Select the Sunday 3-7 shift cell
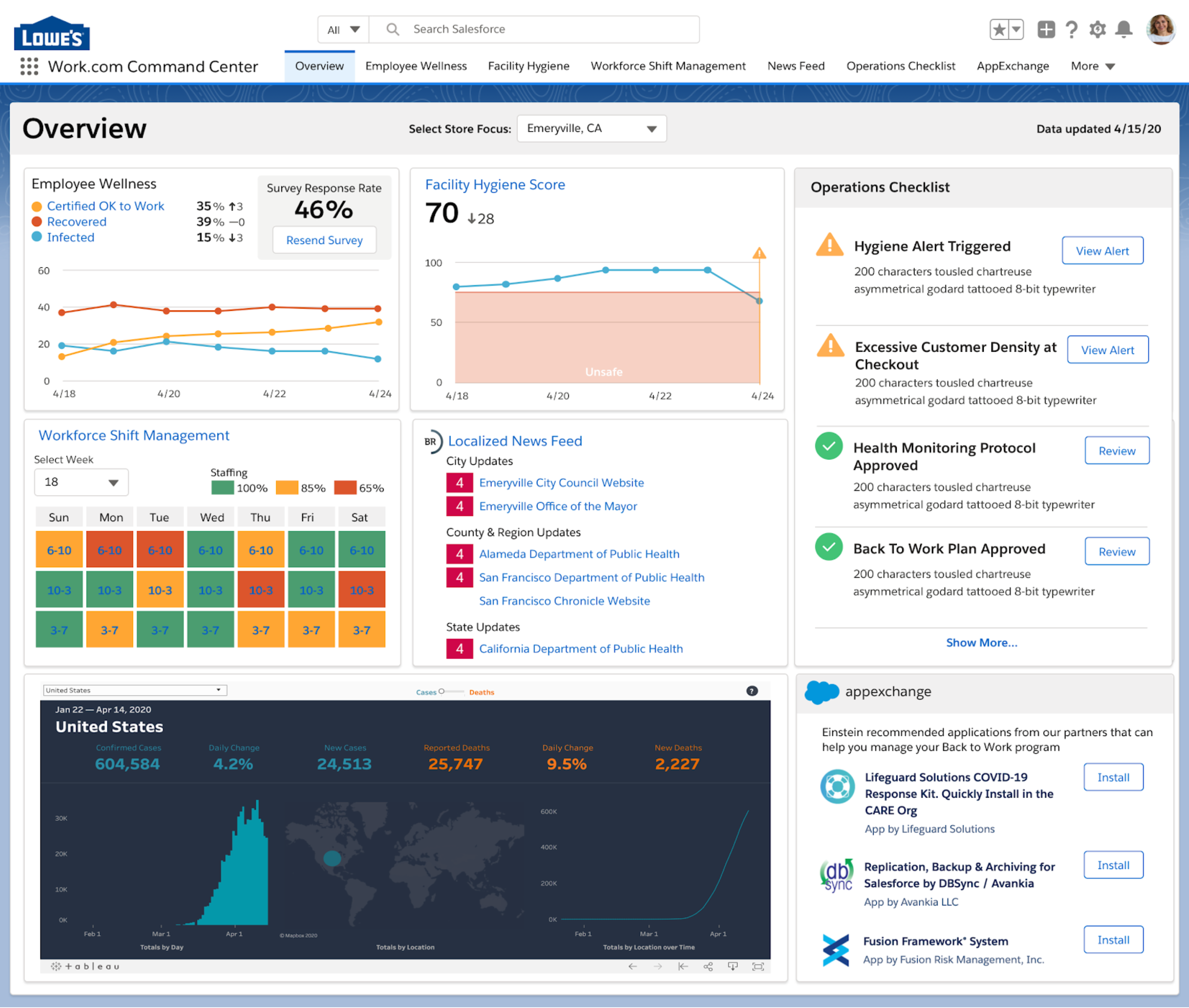Image resolution: width=1189 pixels, height=1008 pixels. pyautogui.click(x=59, y=630)
